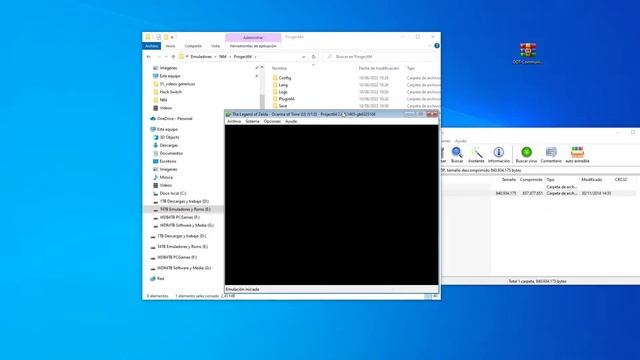Click the Project64 title bar app icon

coord(229,114)
